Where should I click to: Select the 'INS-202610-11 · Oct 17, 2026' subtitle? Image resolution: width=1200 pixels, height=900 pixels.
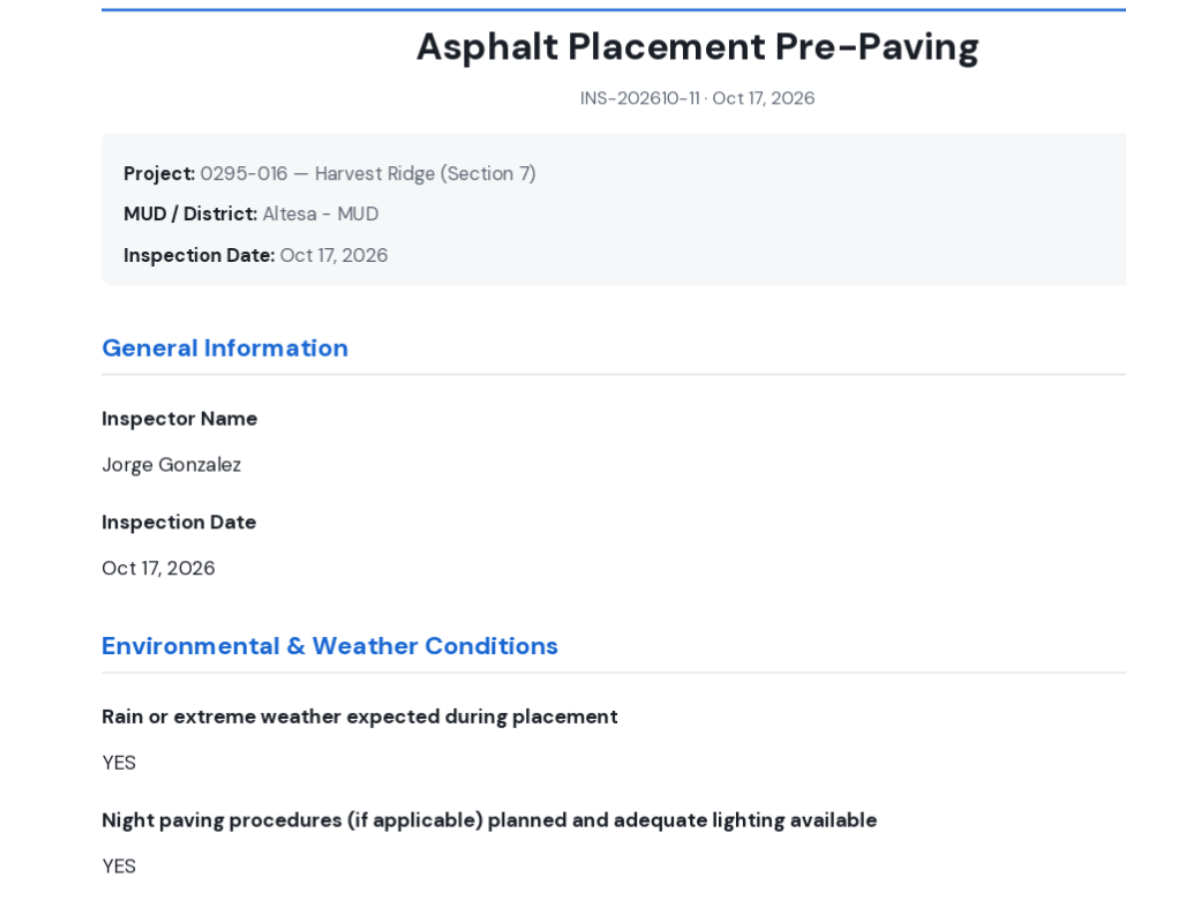tap(697, 98)
